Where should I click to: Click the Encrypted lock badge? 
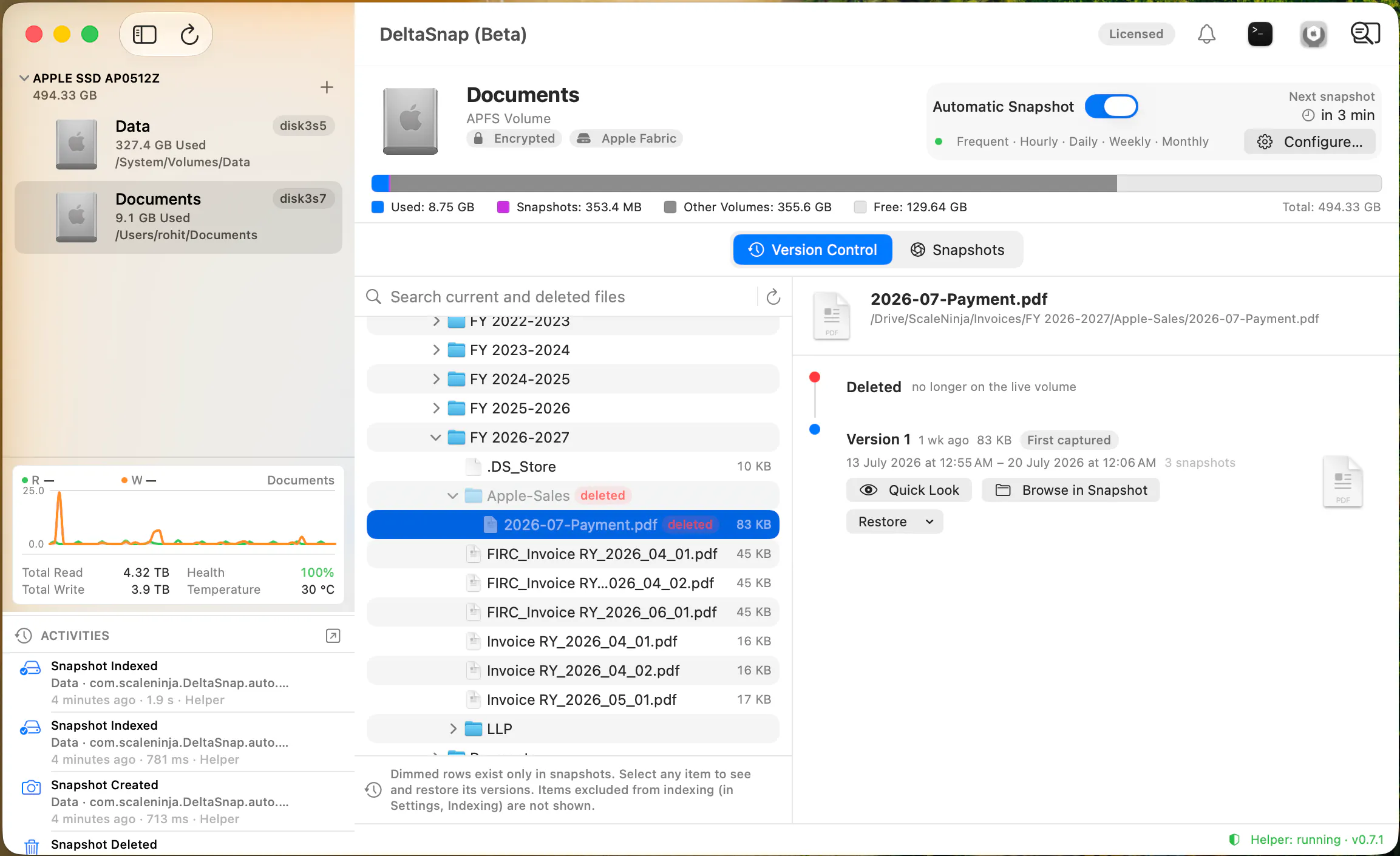pyautogui.click(x=514, y=138)
